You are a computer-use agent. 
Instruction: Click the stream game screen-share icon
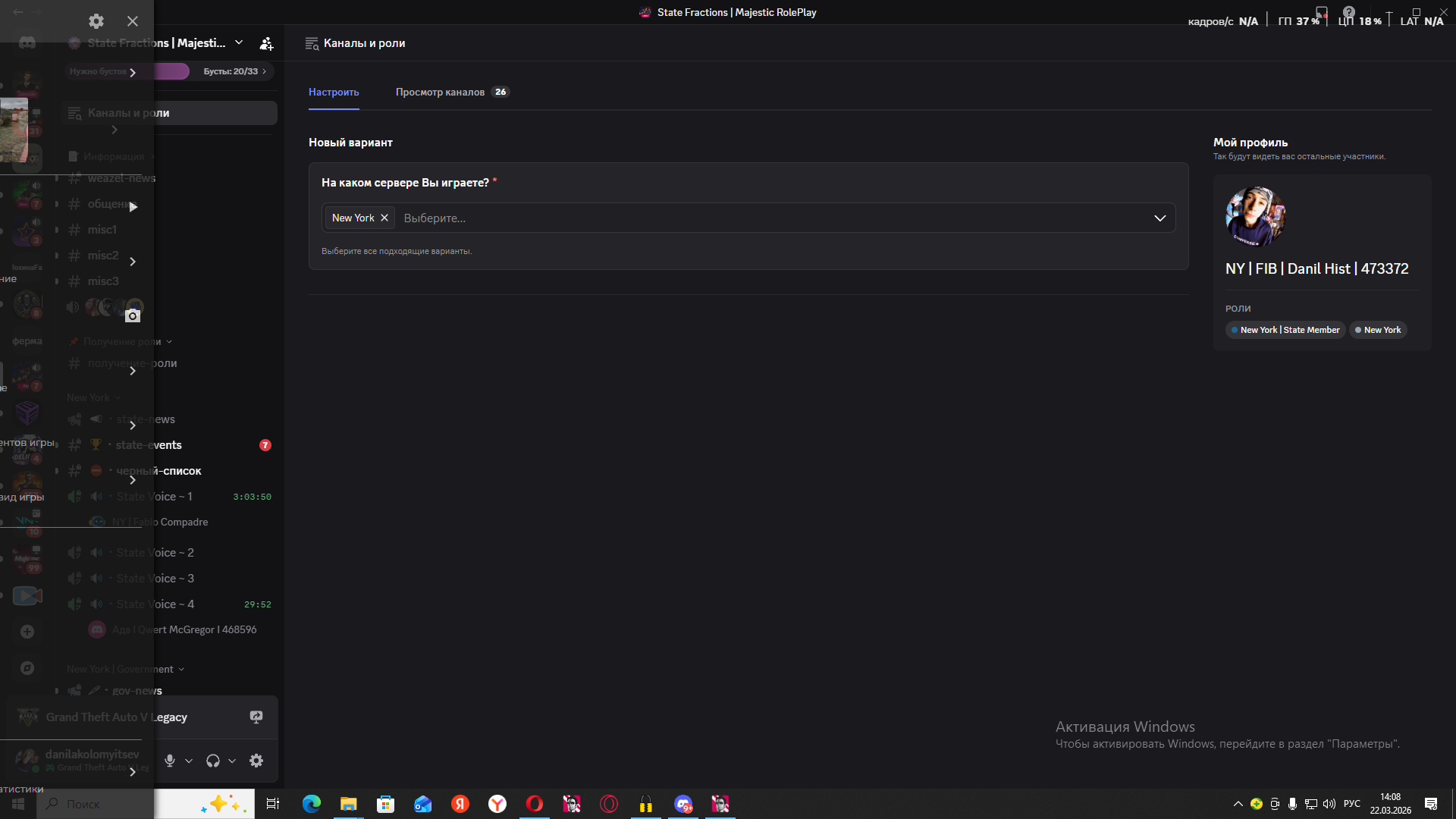256,717
